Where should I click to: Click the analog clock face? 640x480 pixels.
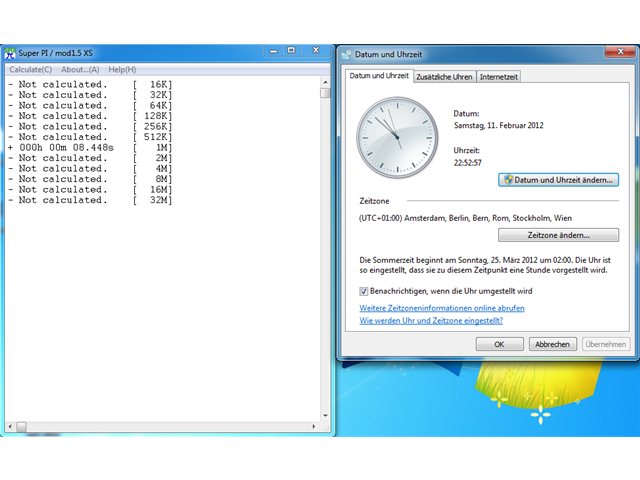397,138
